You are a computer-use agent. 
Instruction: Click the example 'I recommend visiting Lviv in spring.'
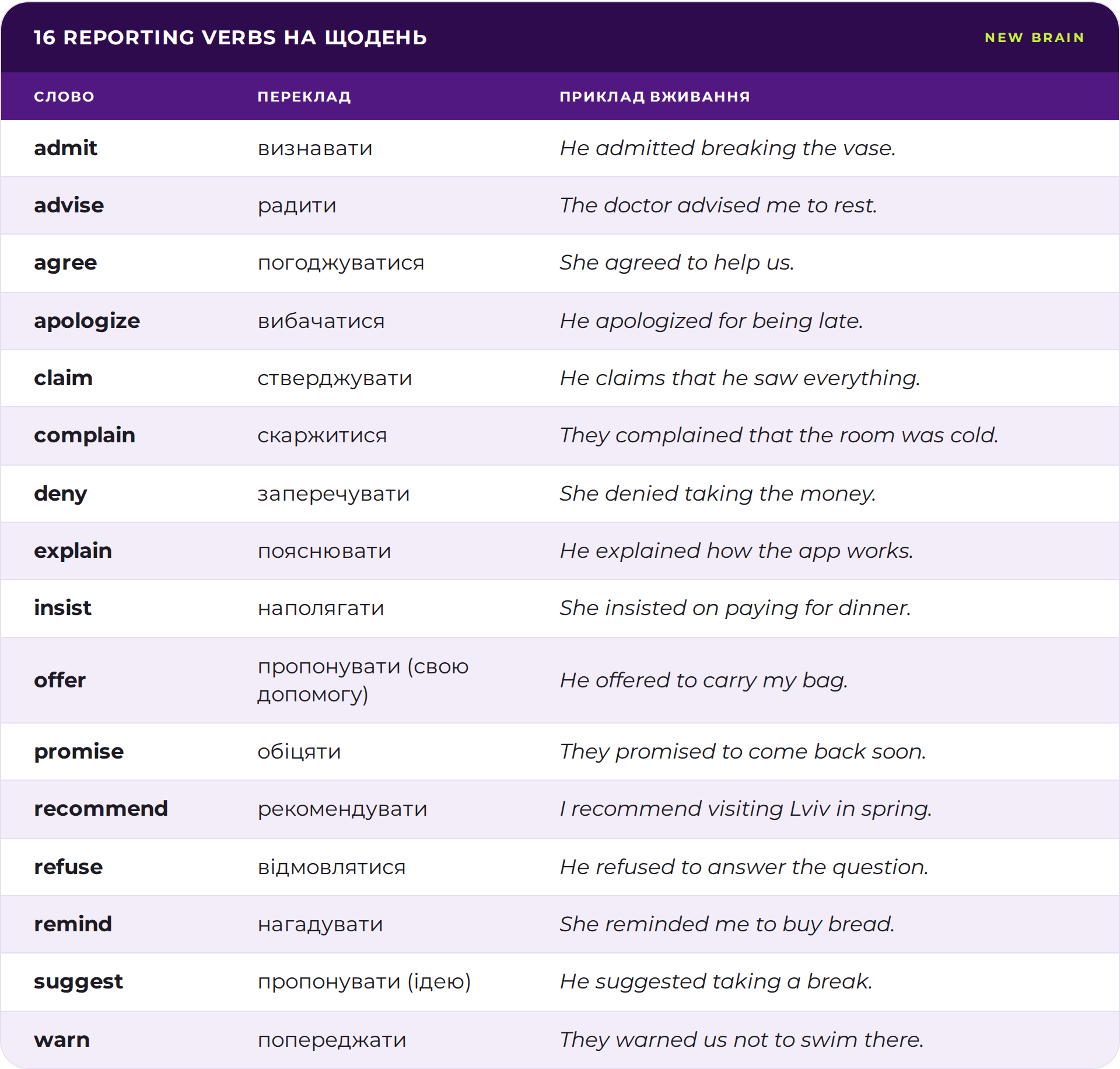745,809
